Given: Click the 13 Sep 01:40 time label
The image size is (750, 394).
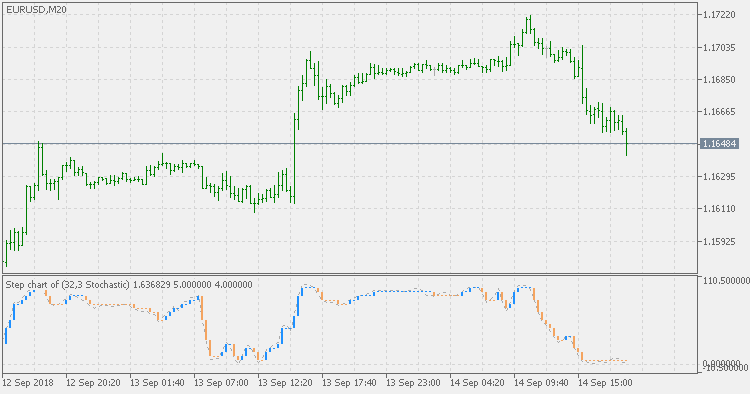Looking at the screenshot, I should pyautogui.click(x=157, y=383).
